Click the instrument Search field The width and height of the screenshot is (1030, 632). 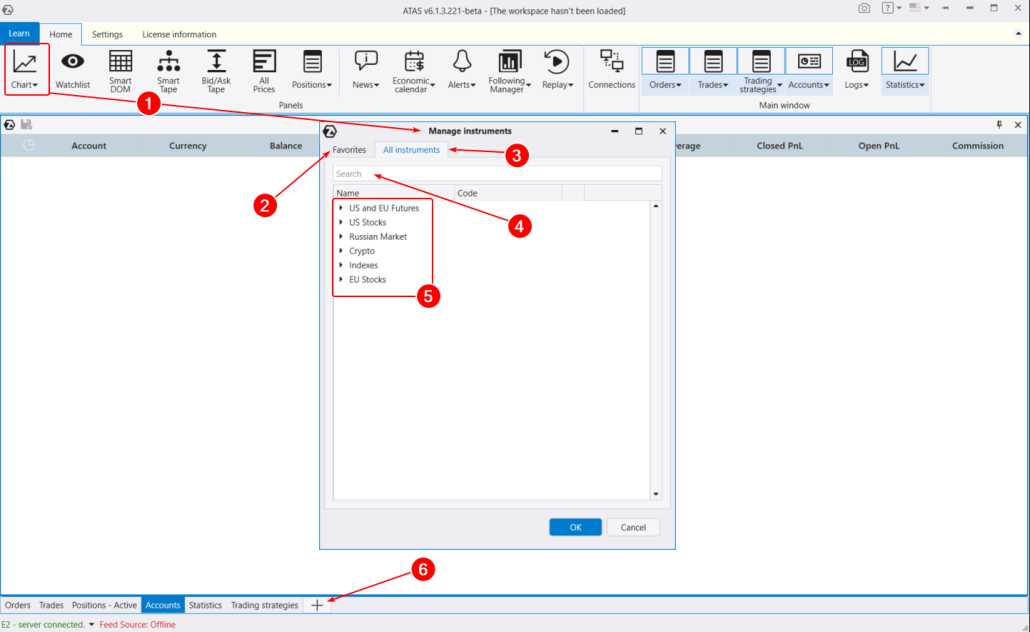[496, 172]
